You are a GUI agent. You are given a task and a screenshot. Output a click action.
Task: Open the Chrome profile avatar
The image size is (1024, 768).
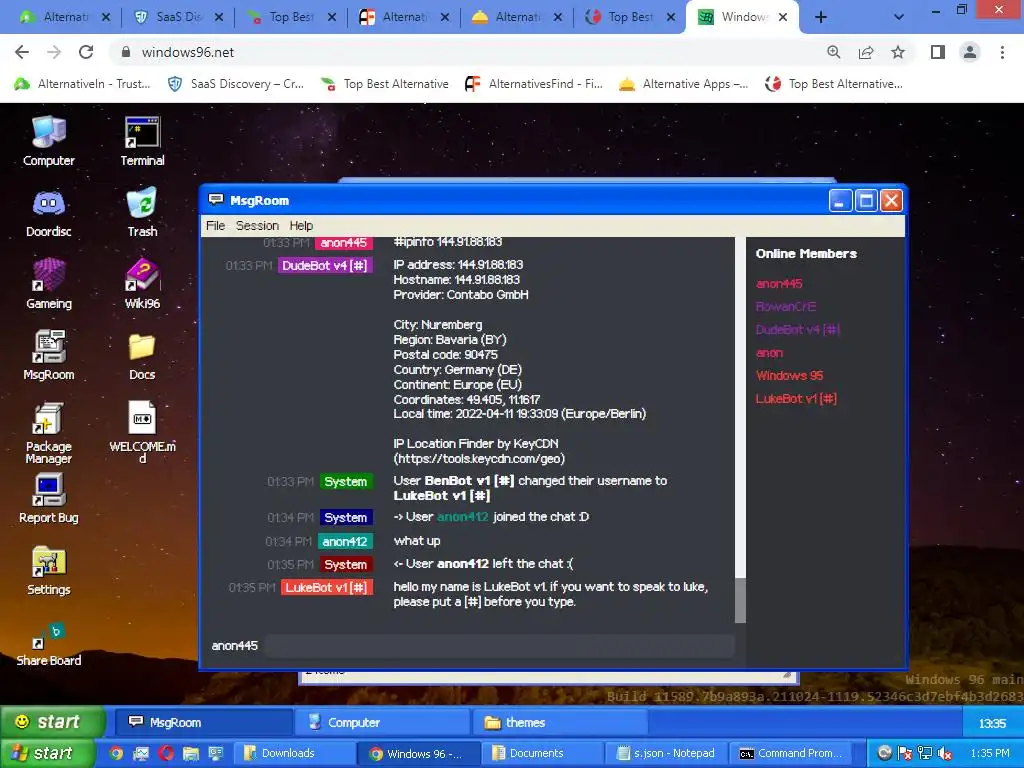tap(970, 52)
